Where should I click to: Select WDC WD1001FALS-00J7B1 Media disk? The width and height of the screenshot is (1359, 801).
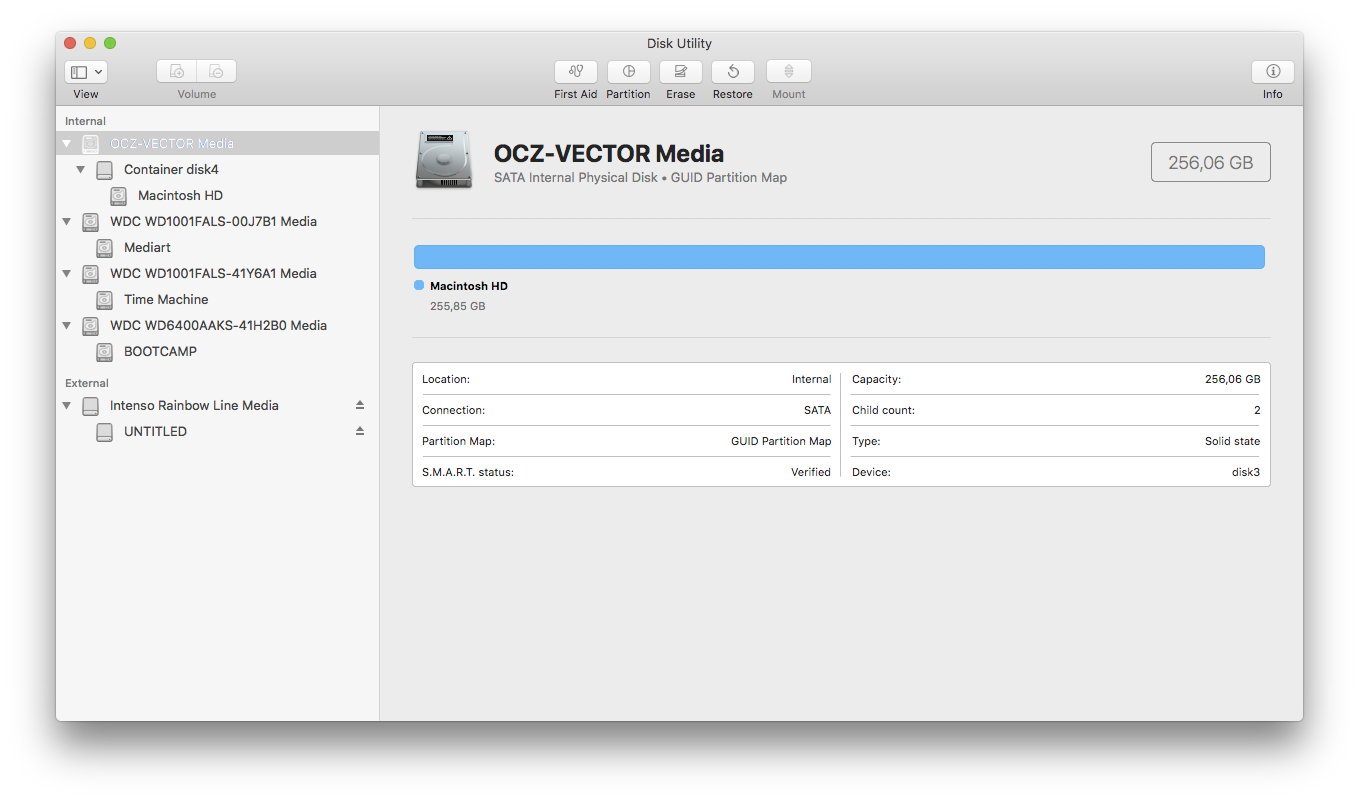[x=218, y=221]
